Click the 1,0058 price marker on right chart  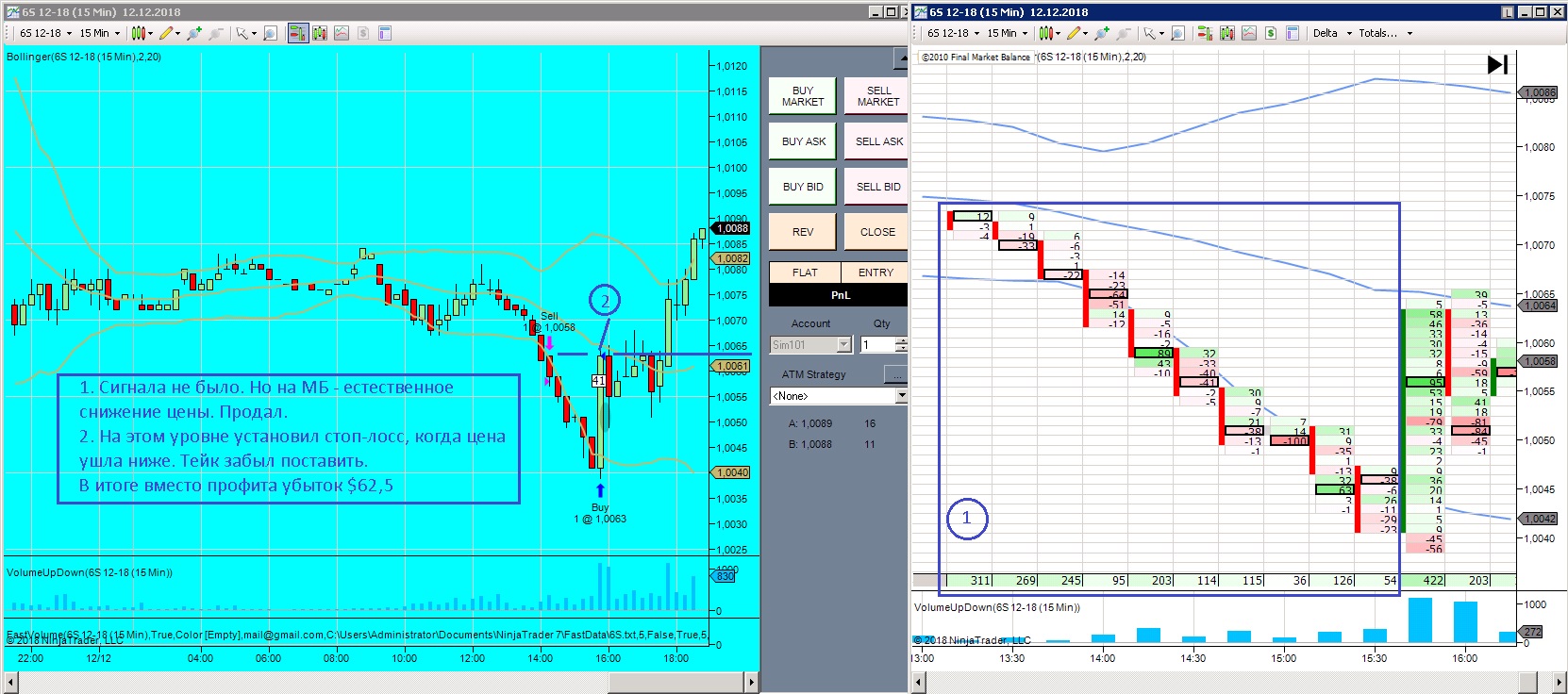[x=1539, y=361]
